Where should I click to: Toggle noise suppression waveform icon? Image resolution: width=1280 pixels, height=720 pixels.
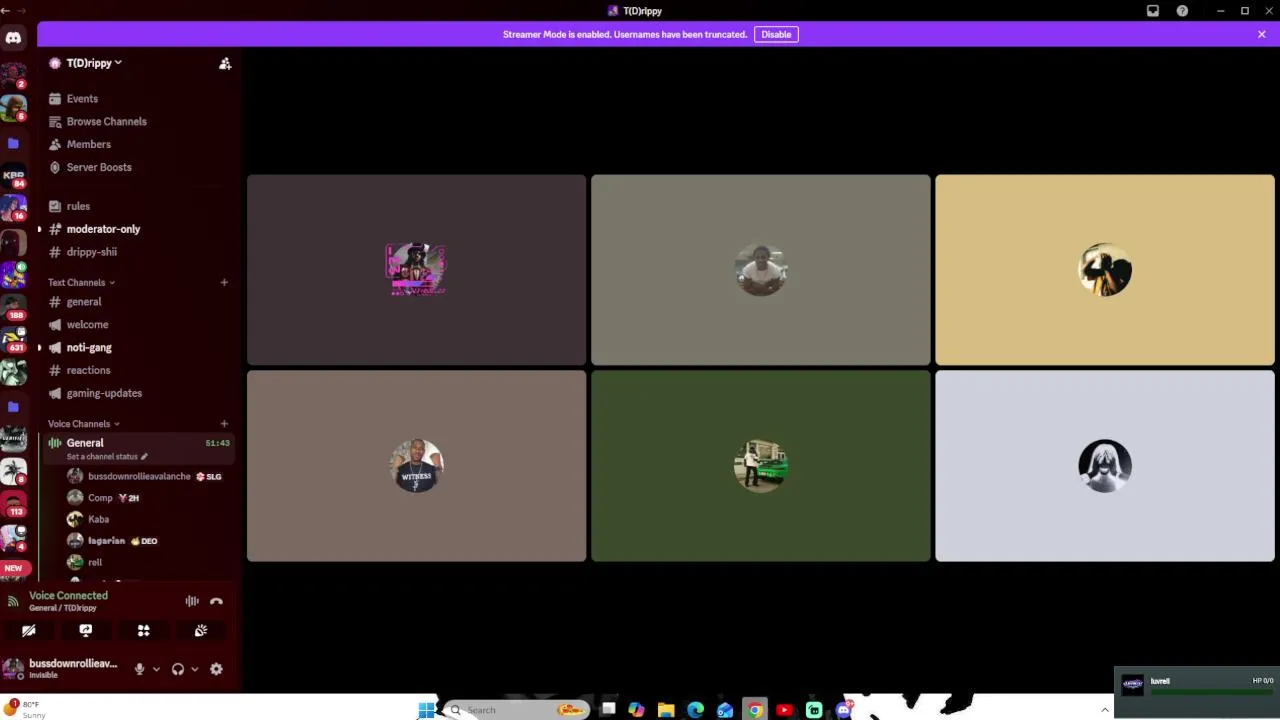192,601
